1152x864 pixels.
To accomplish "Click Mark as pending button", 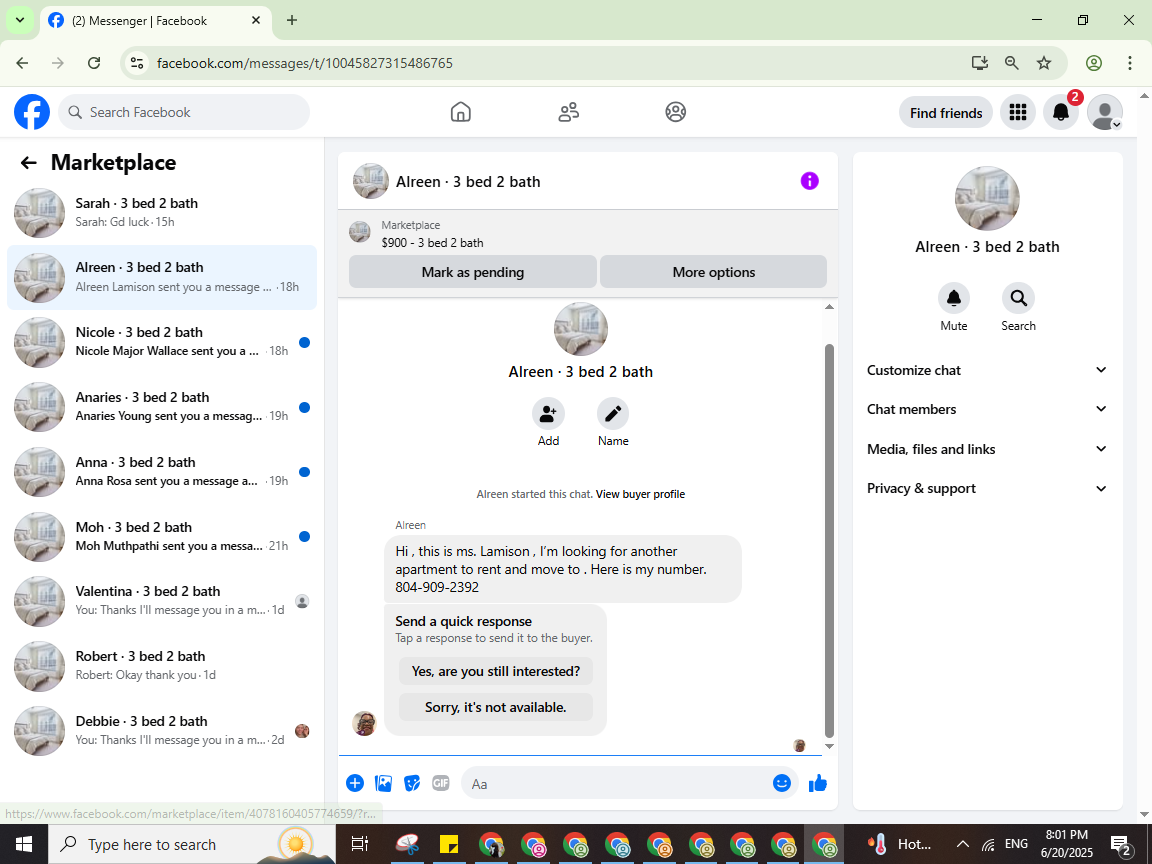I will (472, 272).
